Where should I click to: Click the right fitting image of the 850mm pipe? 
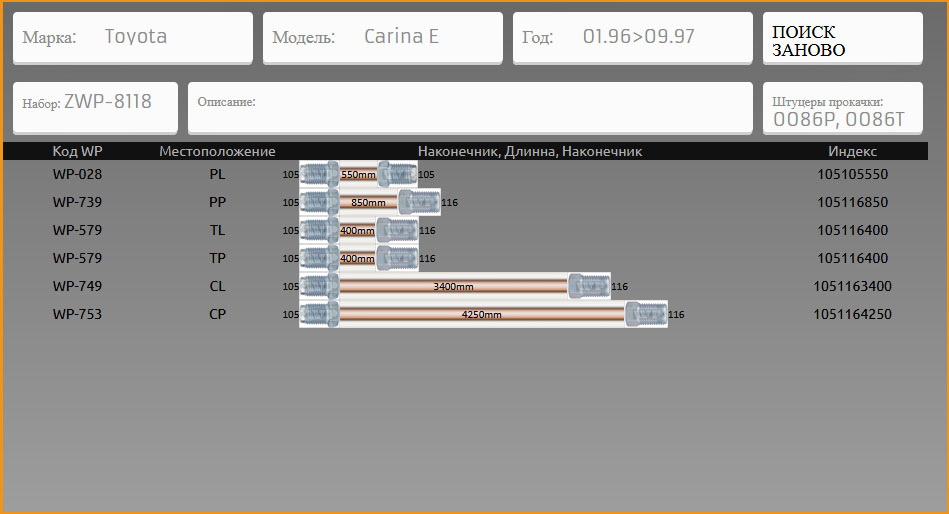pos(419,202)
